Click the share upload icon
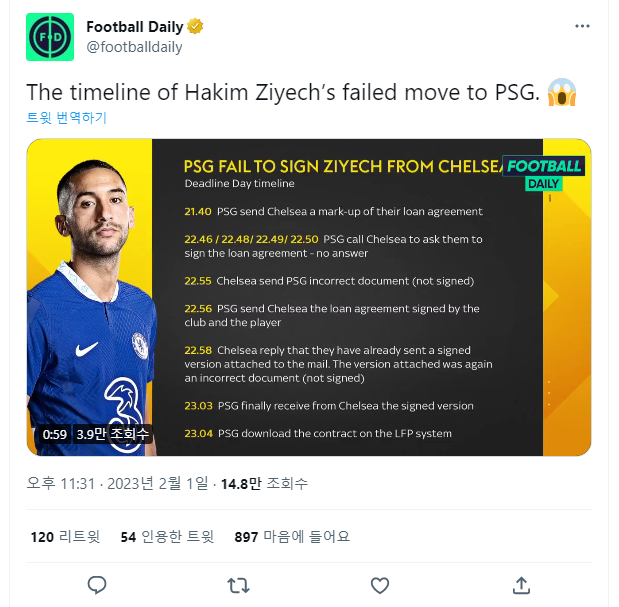Viewport: 619px width, 607px height. coord(521,584)
